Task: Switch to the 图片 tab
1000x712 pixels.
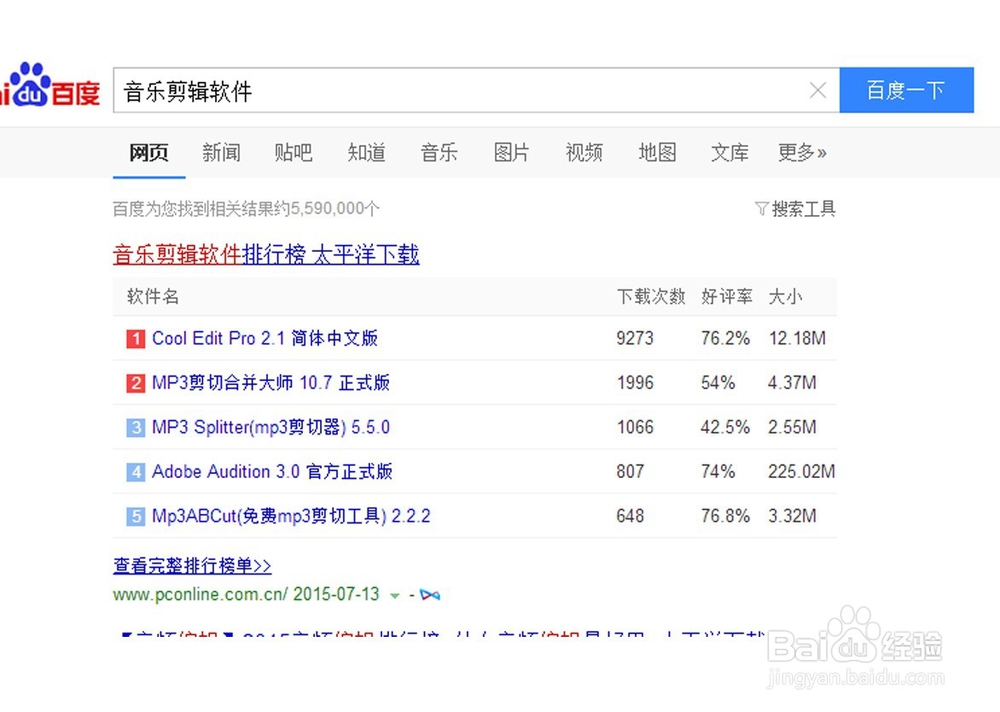Action: 511,152
